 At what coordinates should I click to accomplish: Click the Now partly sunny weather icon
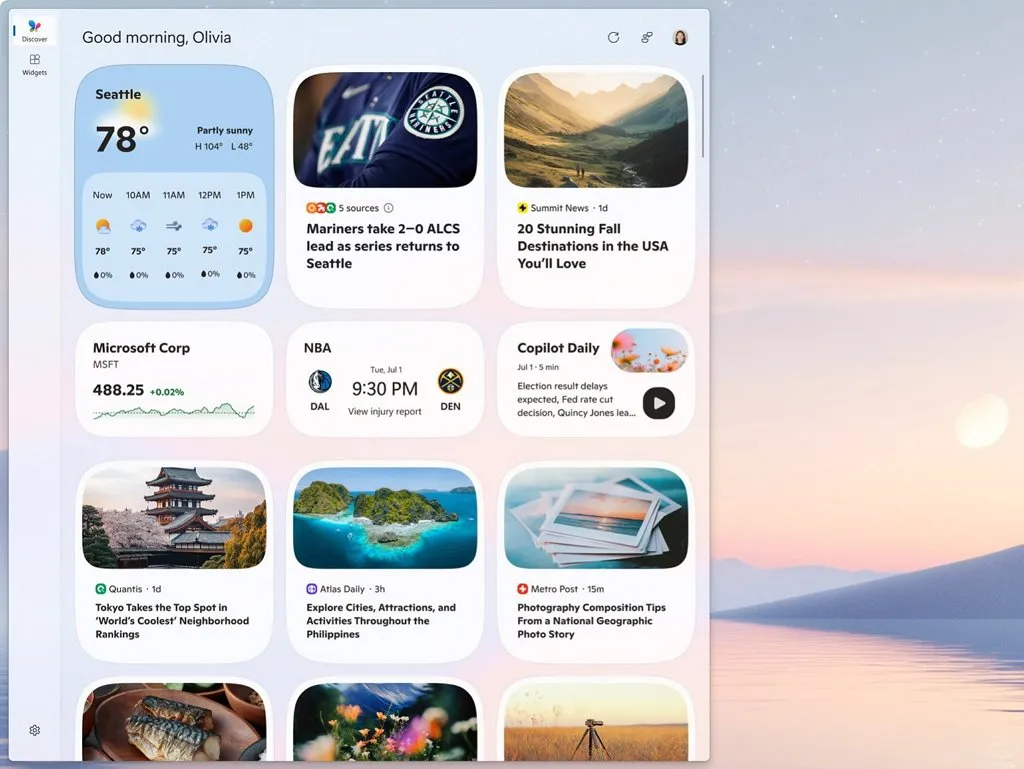tap(103, 226)
